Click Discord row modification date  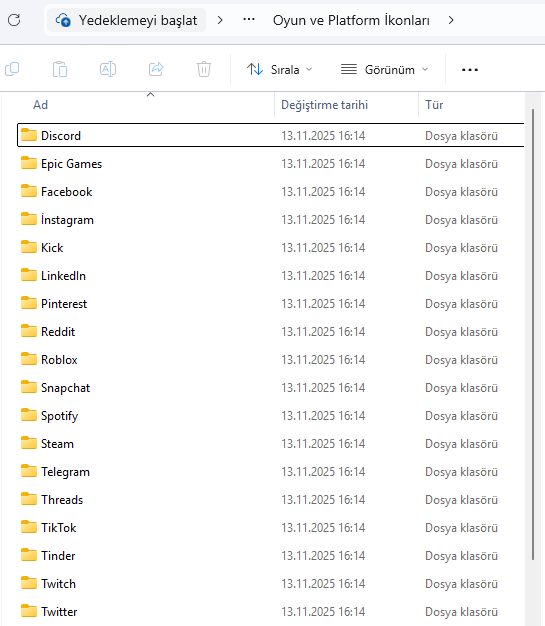323,135
